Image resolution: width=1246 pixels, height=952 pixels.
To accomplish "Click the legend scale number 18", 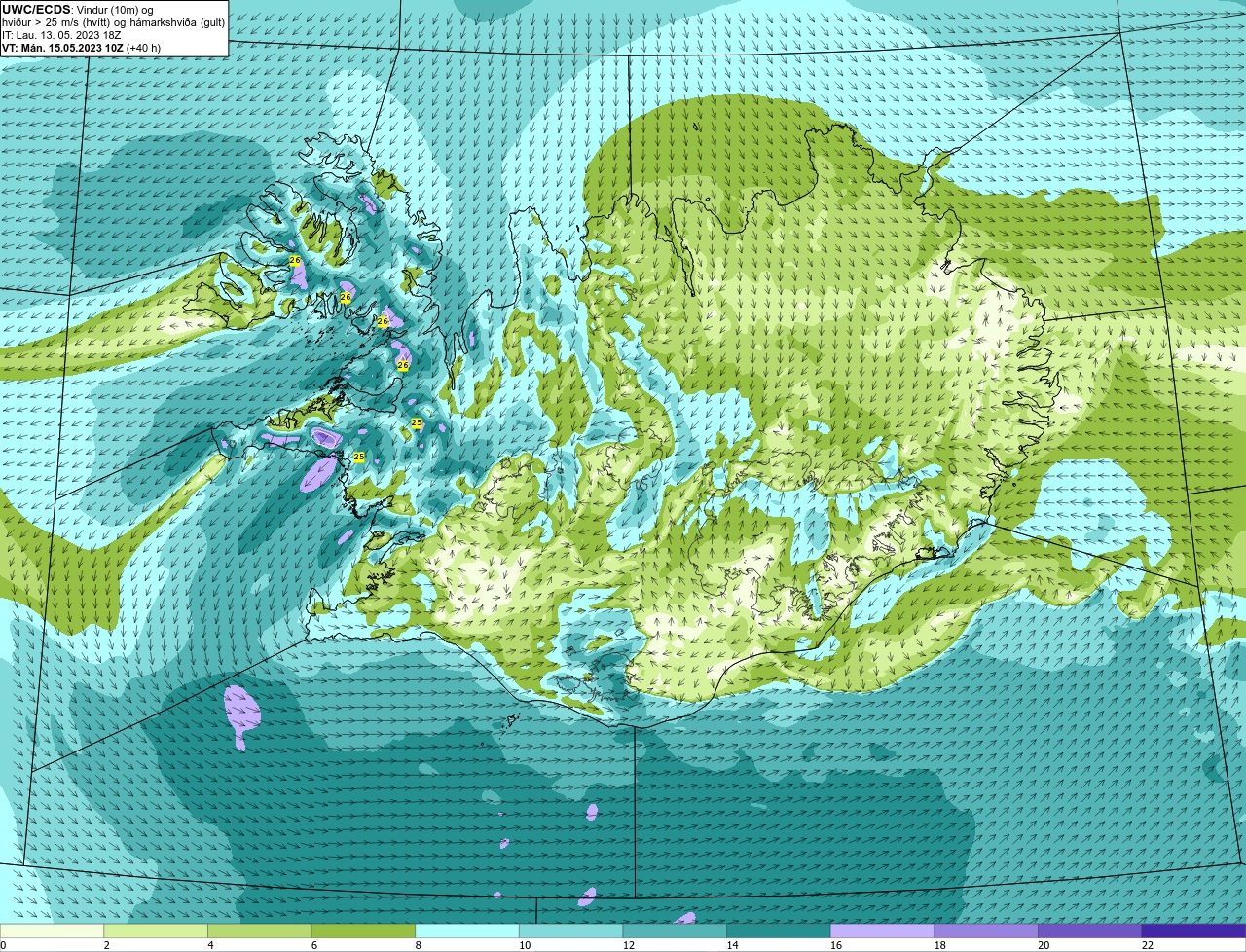I will [x=940, y=945].
